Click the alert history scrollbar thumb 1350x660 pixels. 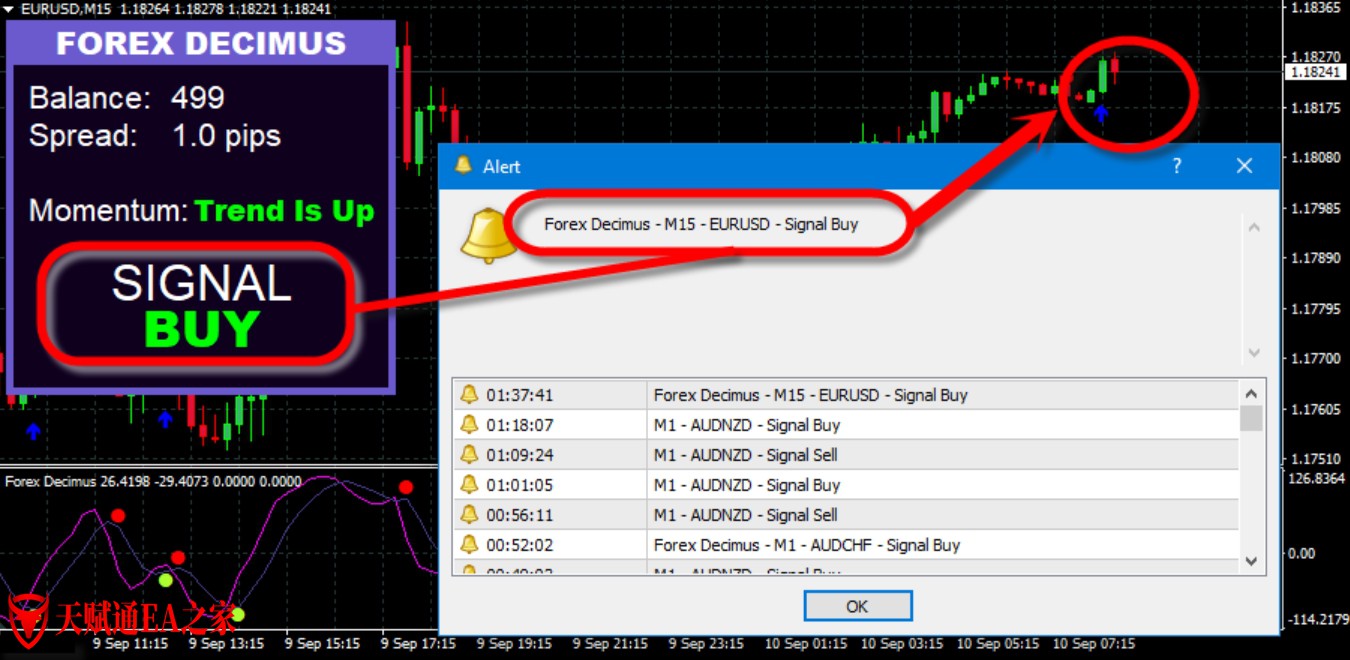pyautogui.click(x=1251, y=418)
